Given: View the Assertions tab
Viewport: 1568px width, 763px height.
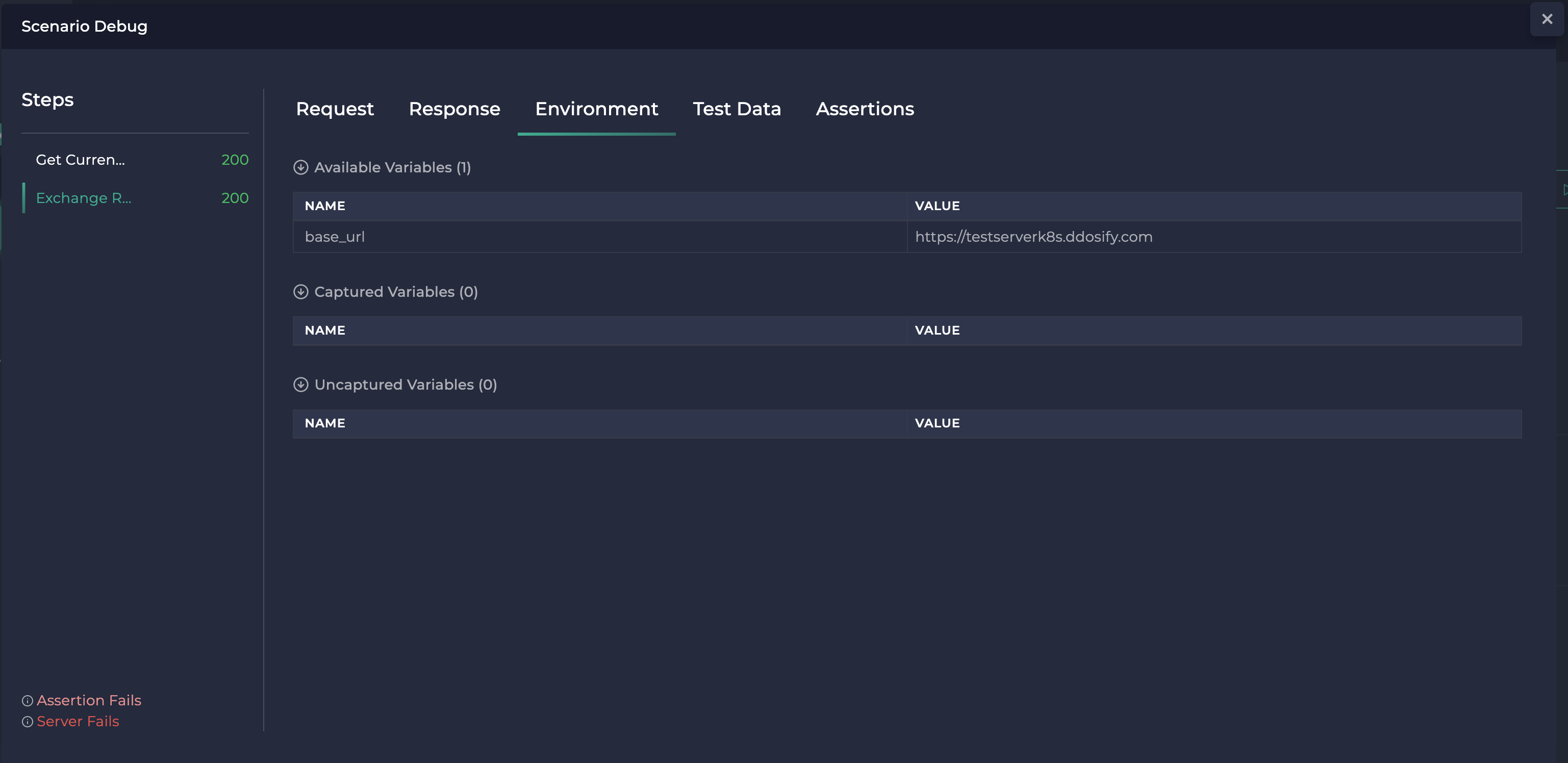Looking at the screenshot, I should [x=865, y=109].
